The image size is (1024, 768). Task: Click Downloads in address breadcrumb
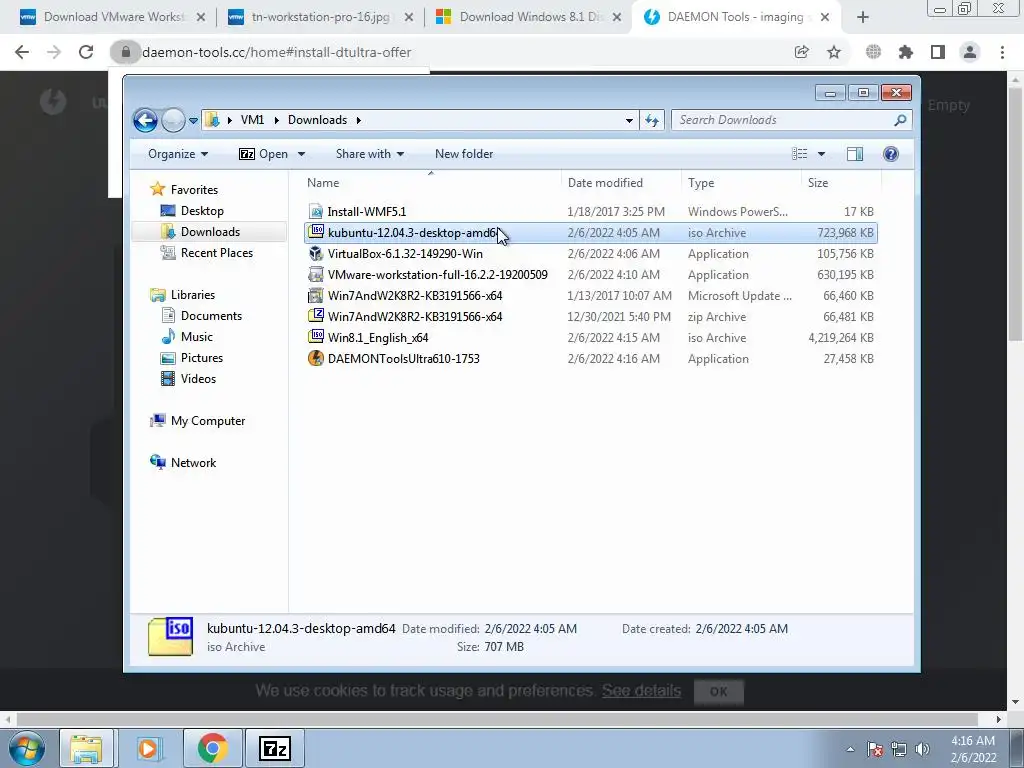317,120
